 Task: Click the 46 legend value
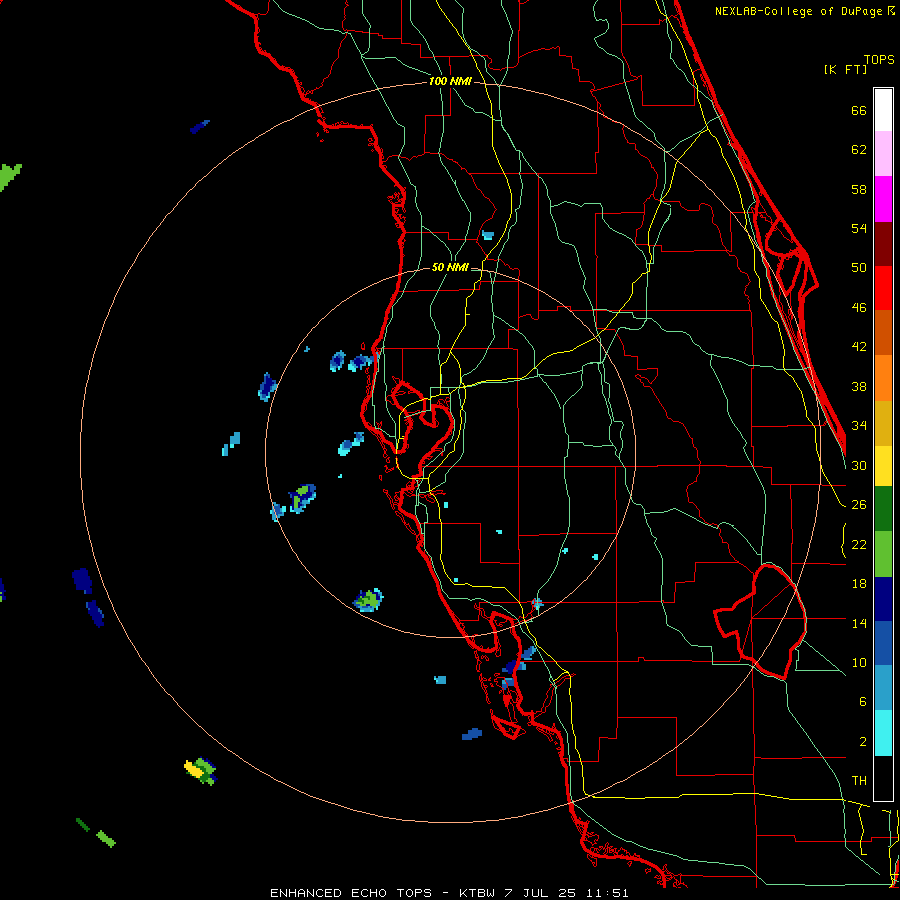859,308
